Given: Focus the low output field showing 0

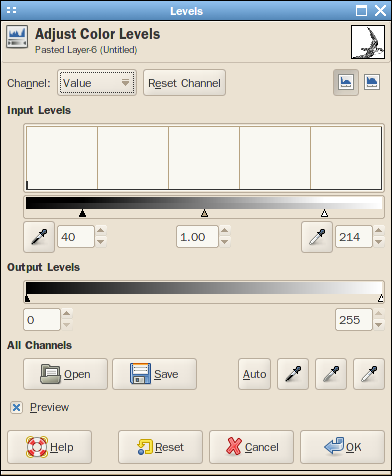Looking at the screenshot, I should tap(42, 320).
